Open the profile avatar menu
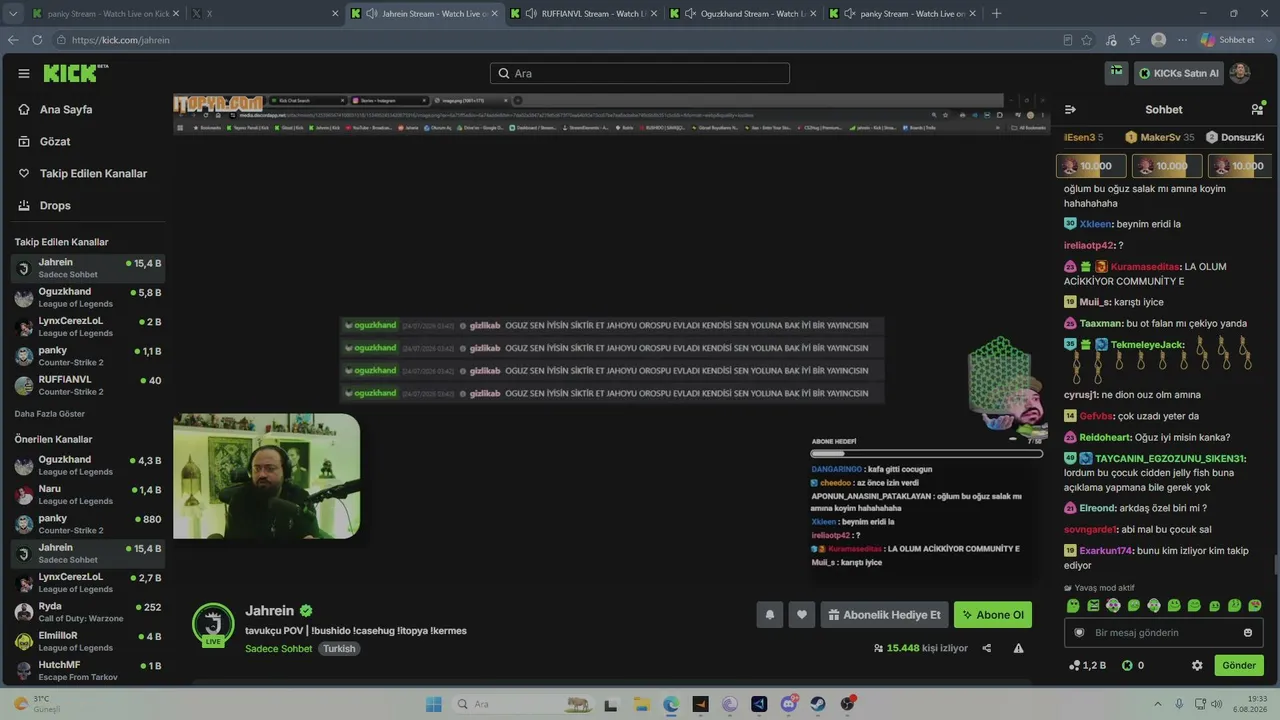 point(1239,73)
